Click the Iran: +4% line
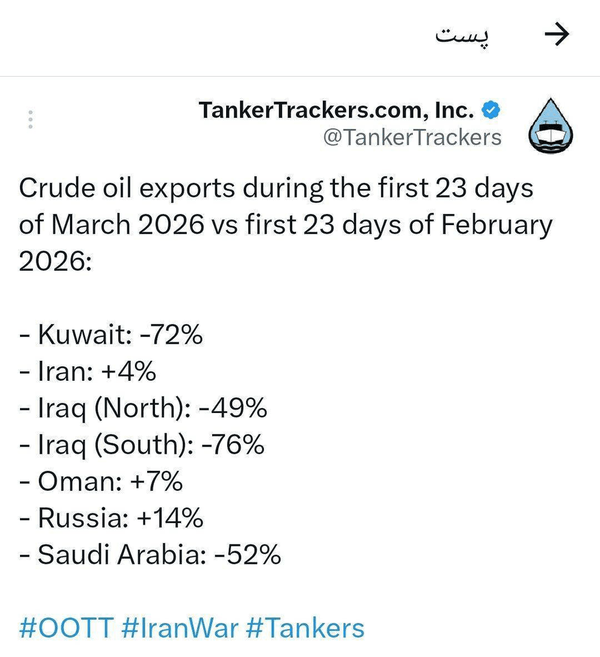The height and width of the screenshot is (657, 600). (88, 371)
